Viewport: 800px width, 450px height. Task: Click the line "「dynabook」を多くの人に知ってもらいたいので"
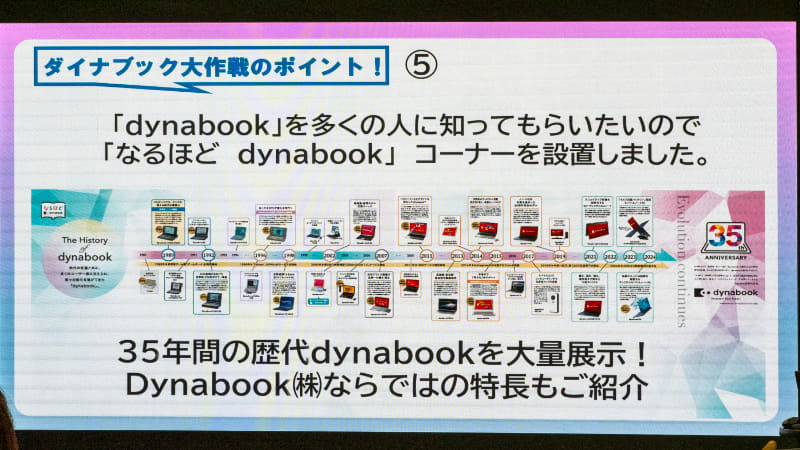[406, 126]
